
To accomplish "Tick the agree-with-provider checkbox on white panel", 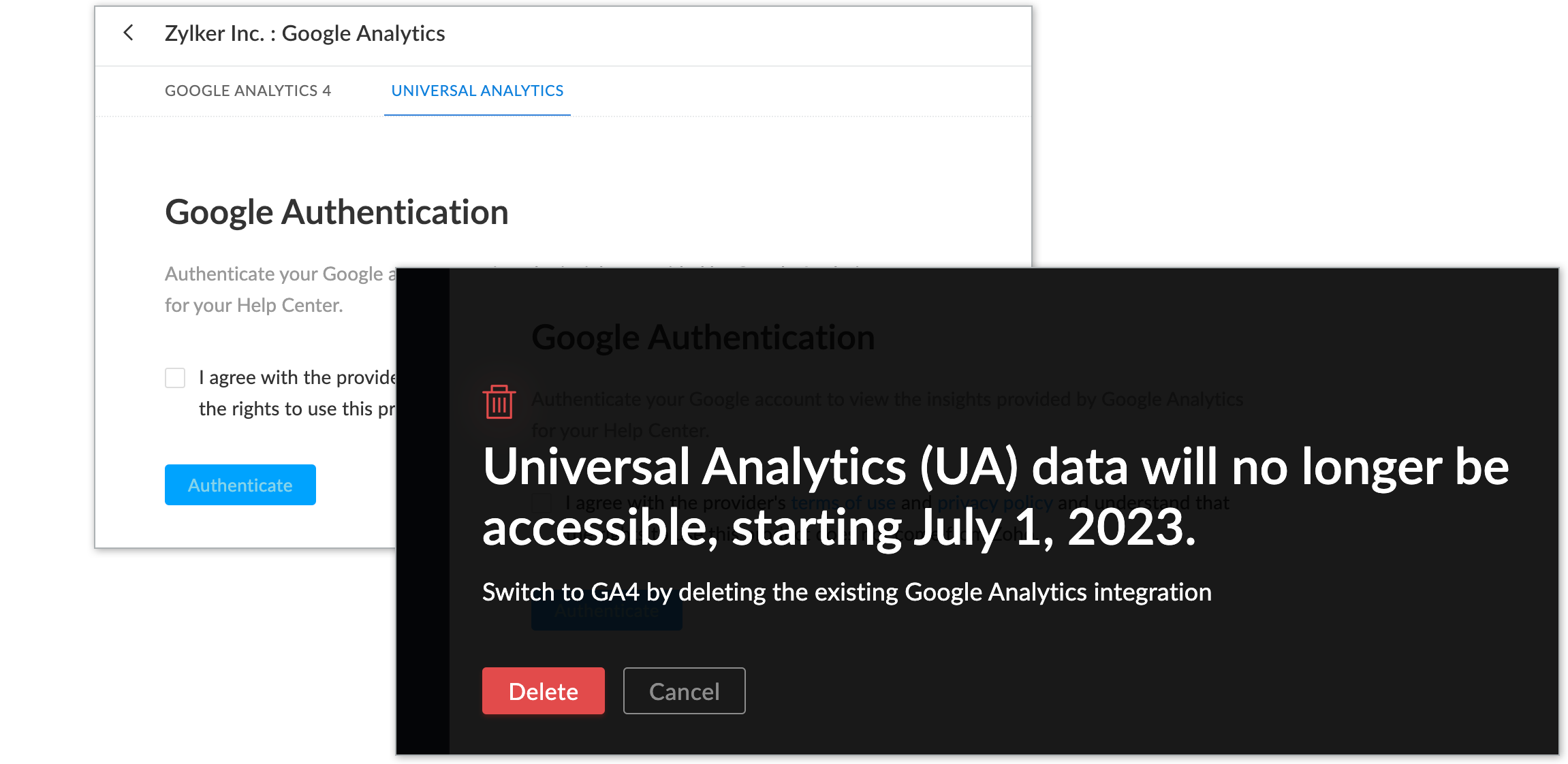I will pos(175,378).
